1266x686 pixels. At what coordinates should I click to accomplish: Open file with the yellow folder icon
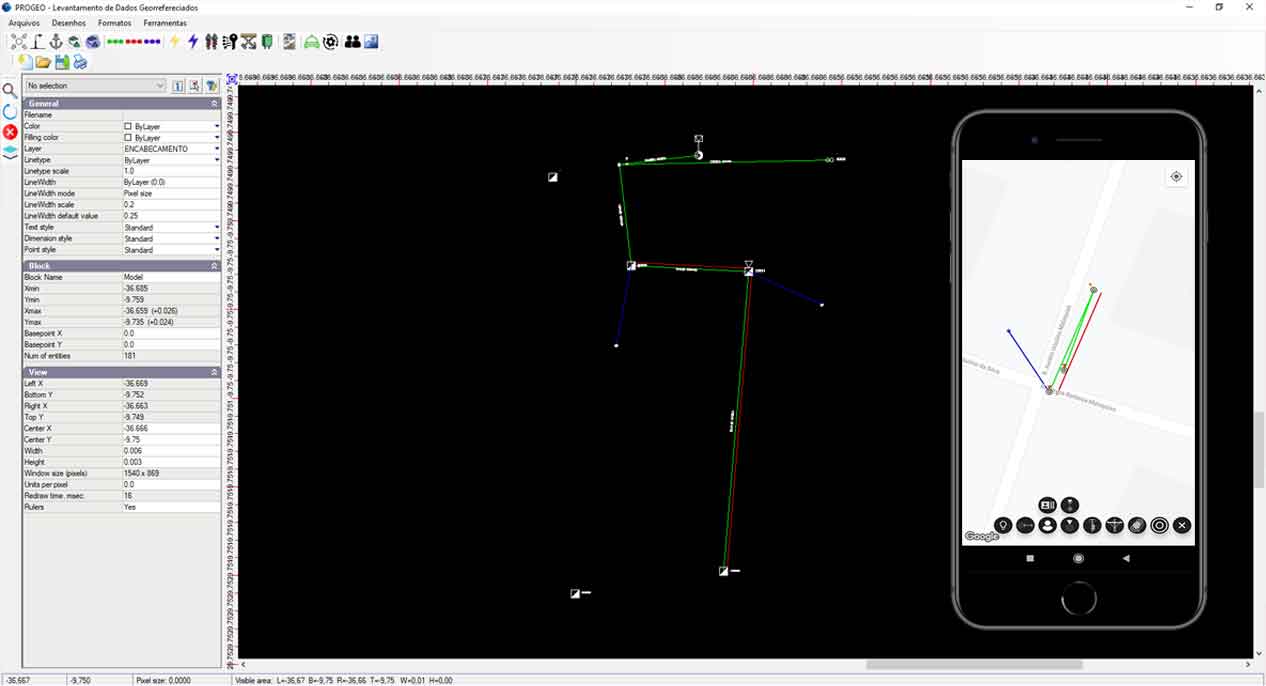[x=43, y=62]
